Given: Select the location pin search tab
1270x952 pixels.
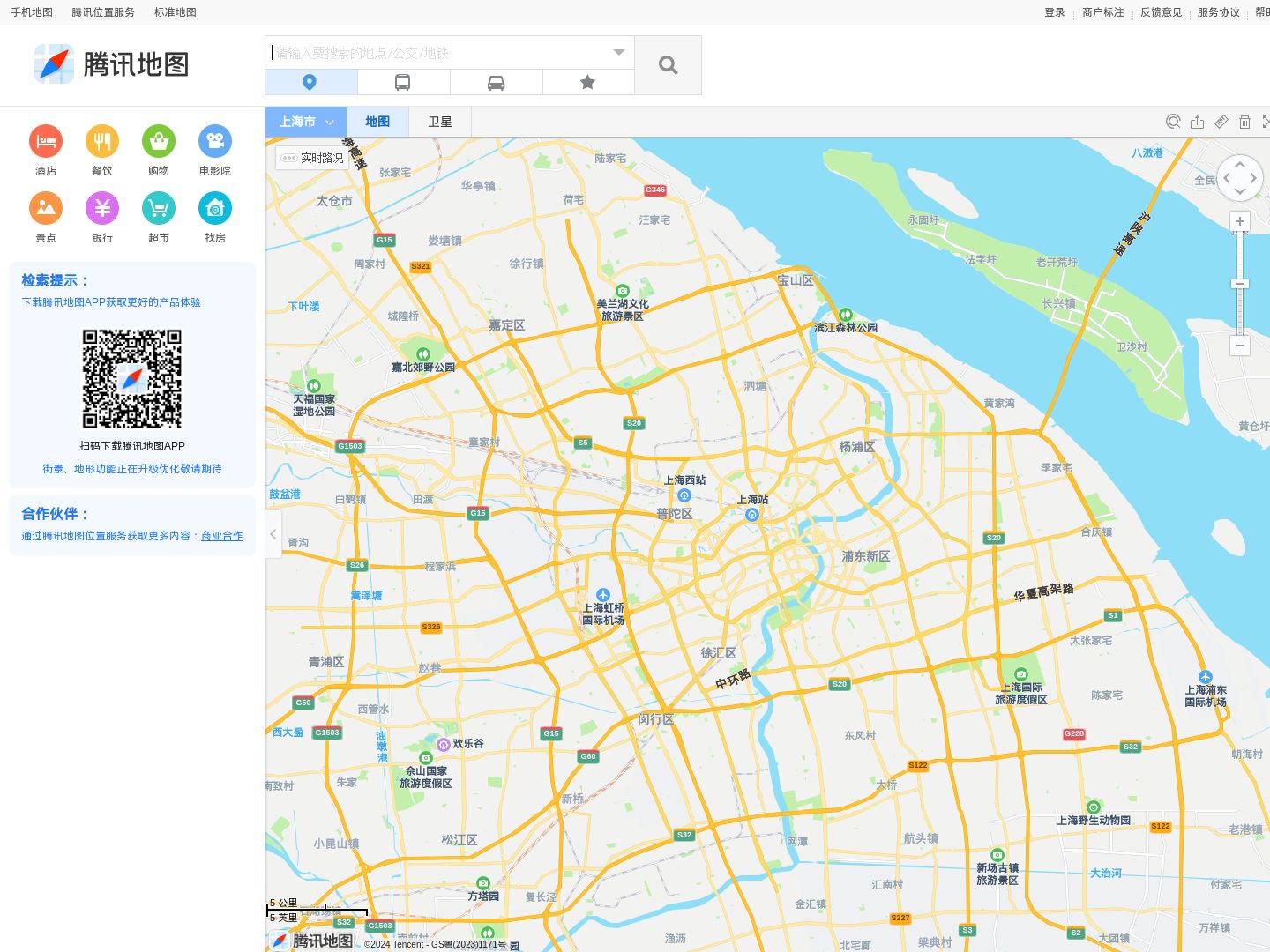Looking at the screenshot, I should (x=310, y=82).
